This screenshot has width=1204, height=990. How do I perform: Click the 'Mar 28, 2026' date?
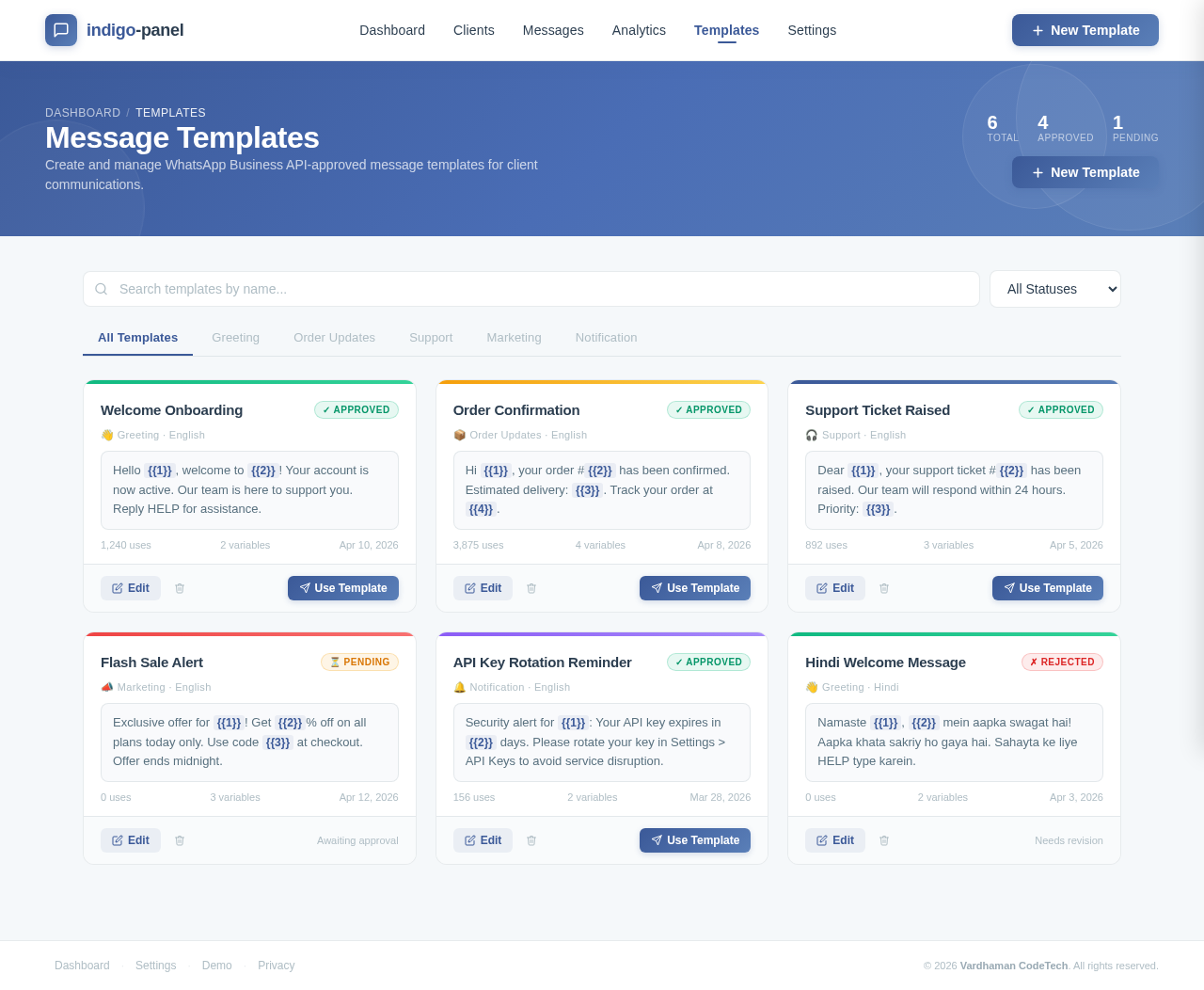coord(720,797)
